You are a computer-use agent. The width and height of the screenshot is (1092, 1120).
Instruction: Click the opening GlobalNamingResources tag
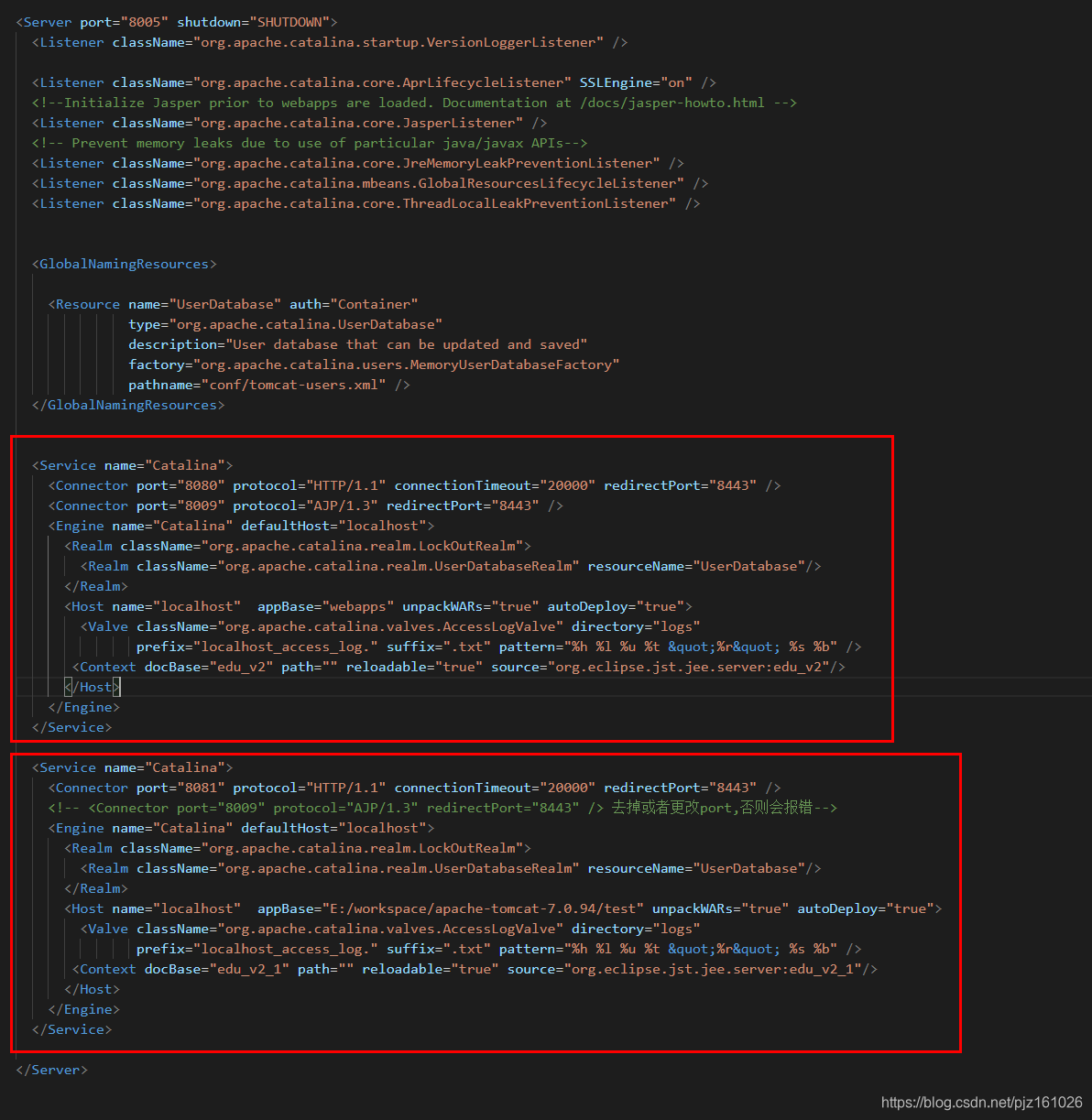click(125, 264)
